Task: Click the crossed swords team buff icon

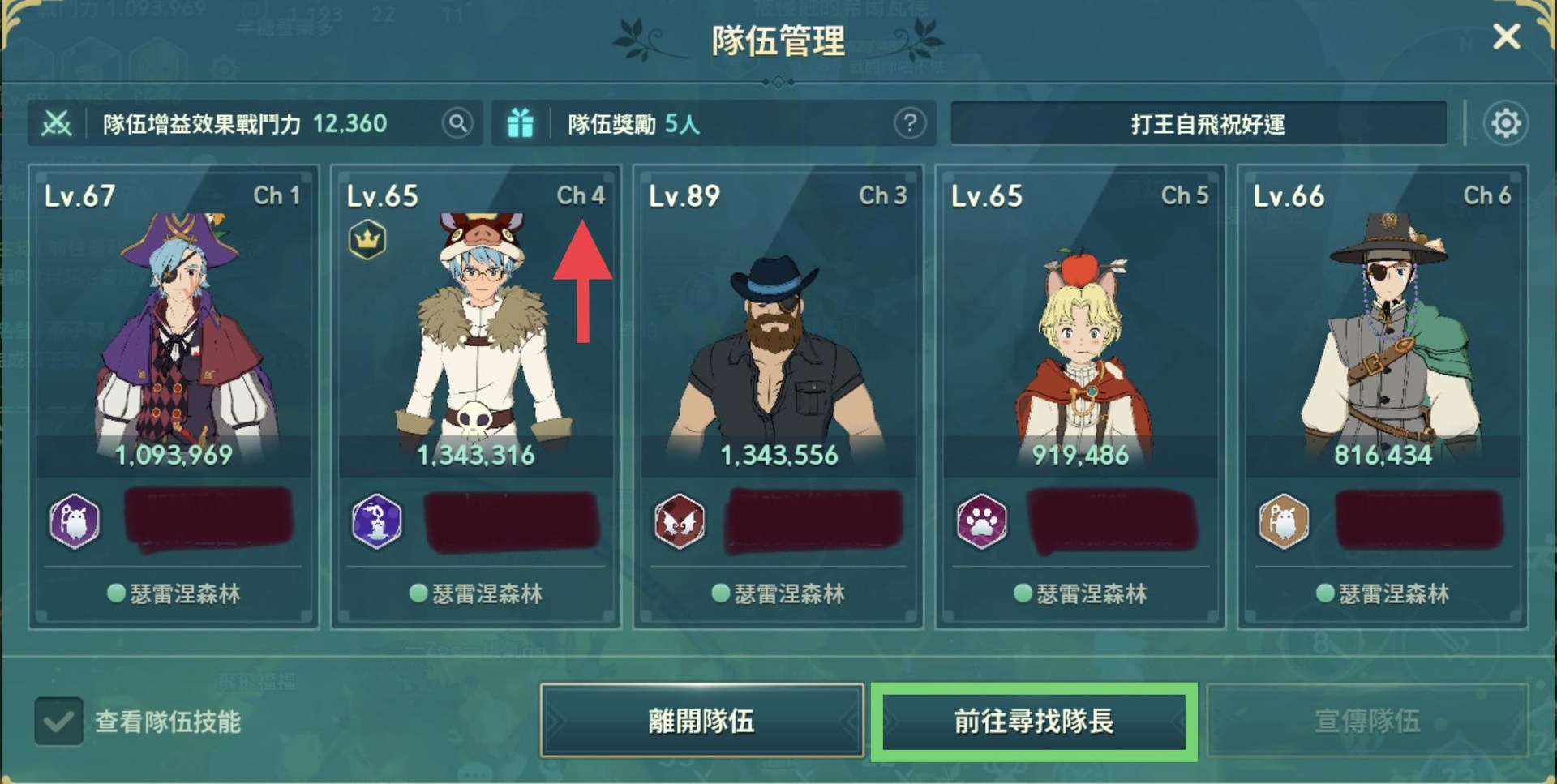Action: 57,123
